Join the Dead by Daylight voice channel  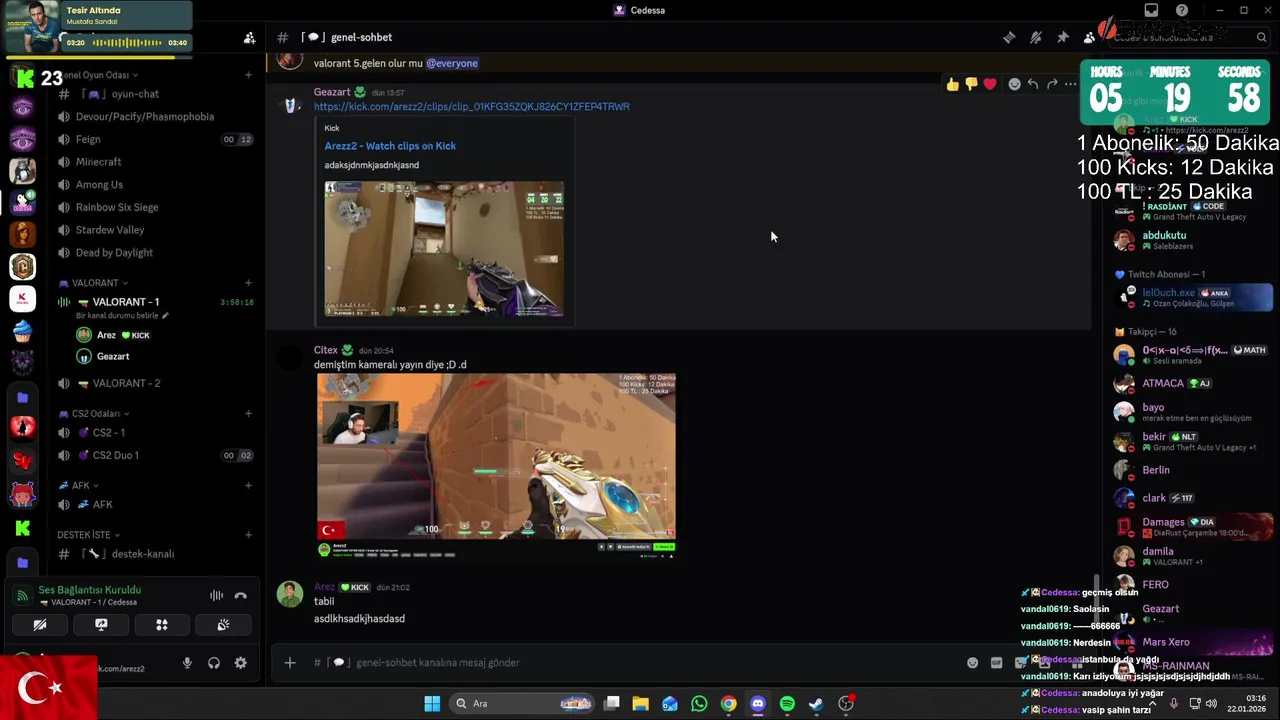[x=155, y=253]
